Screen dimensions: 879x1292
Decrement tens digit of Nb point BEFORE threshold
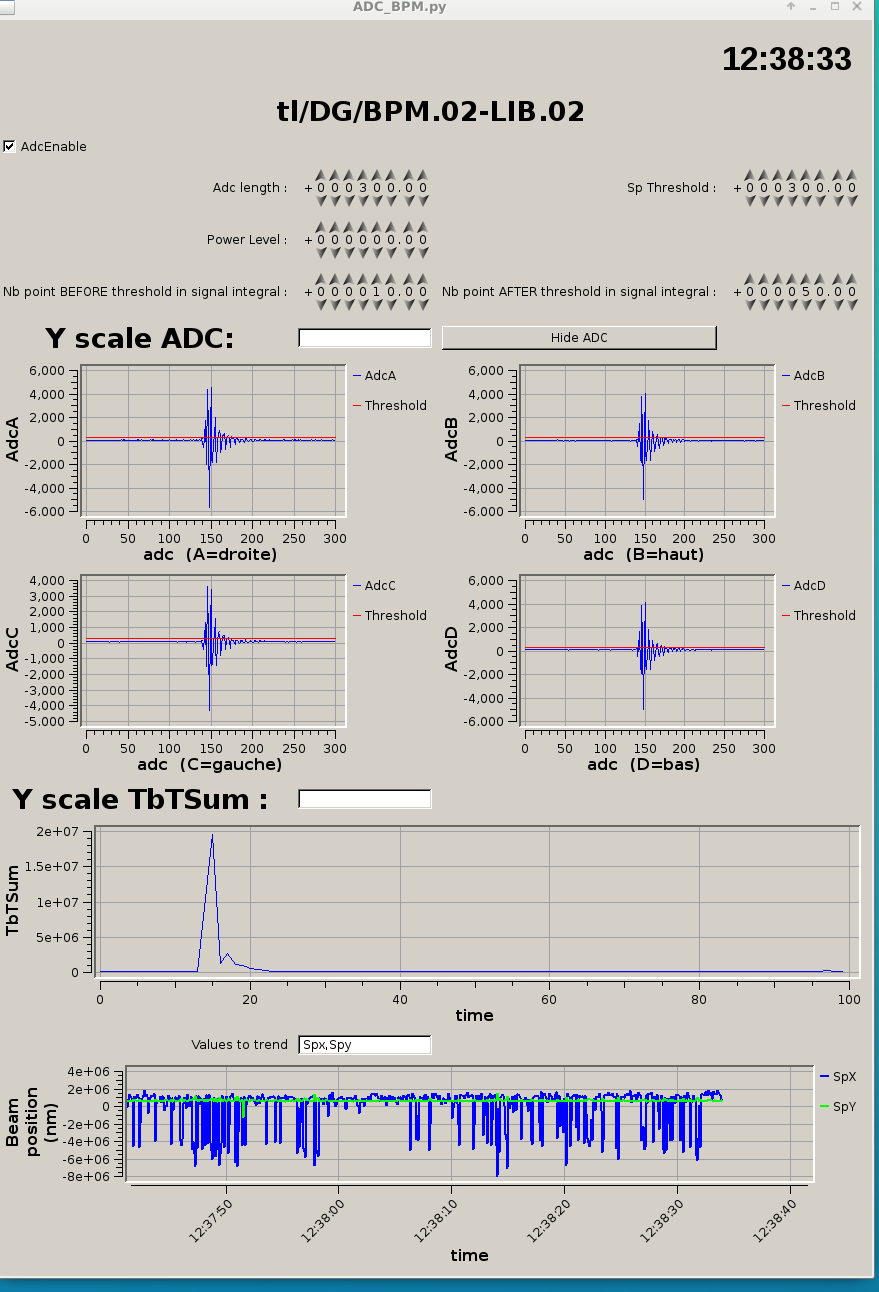click(x=378, y=305)
